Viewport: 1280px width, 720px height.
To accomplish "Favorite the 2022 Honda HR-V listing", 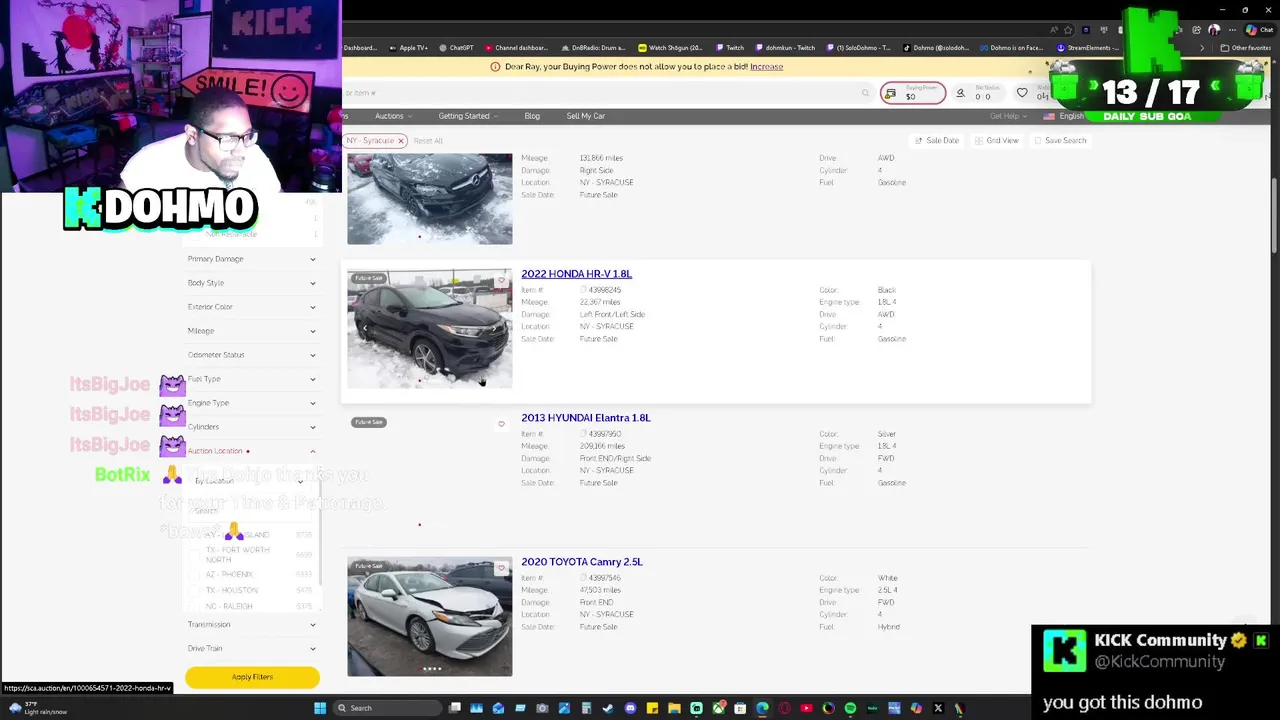I will pyautogui.click(x=501, y=280).
